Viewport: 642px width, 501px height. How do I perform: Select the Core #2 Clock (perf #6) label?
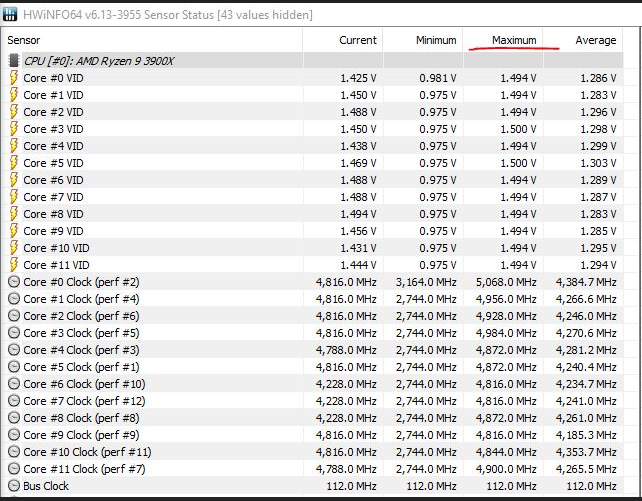coord(81,316)
